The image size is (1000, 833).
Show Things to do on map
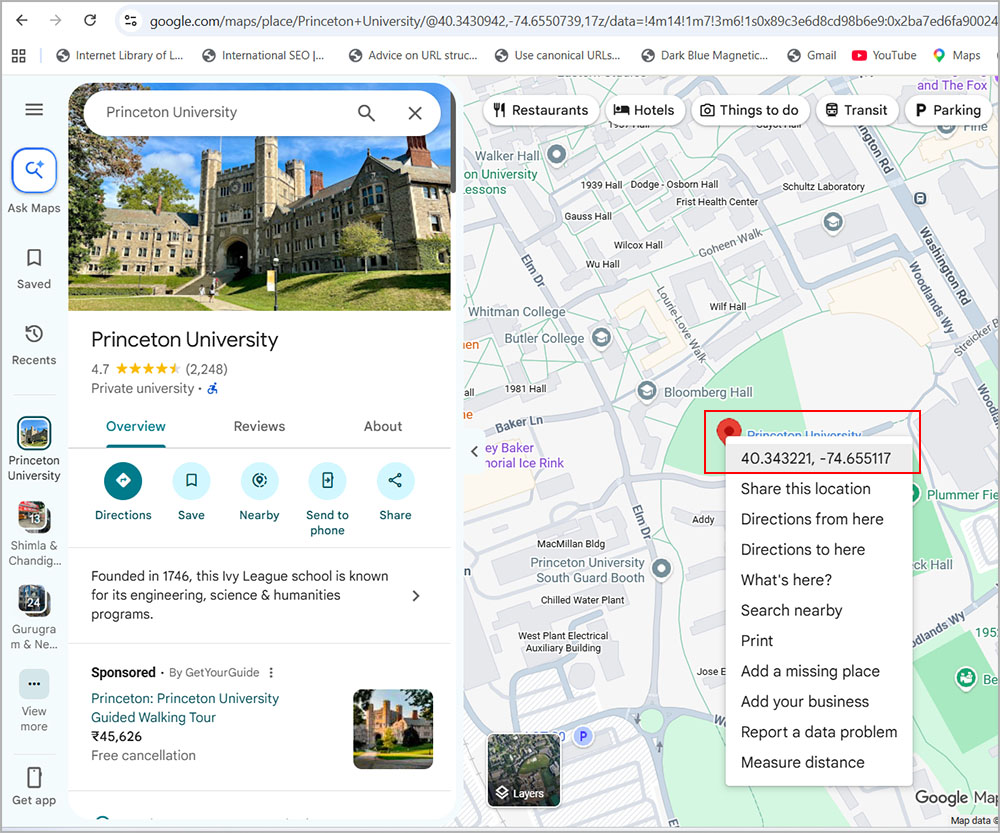(749, 110)
